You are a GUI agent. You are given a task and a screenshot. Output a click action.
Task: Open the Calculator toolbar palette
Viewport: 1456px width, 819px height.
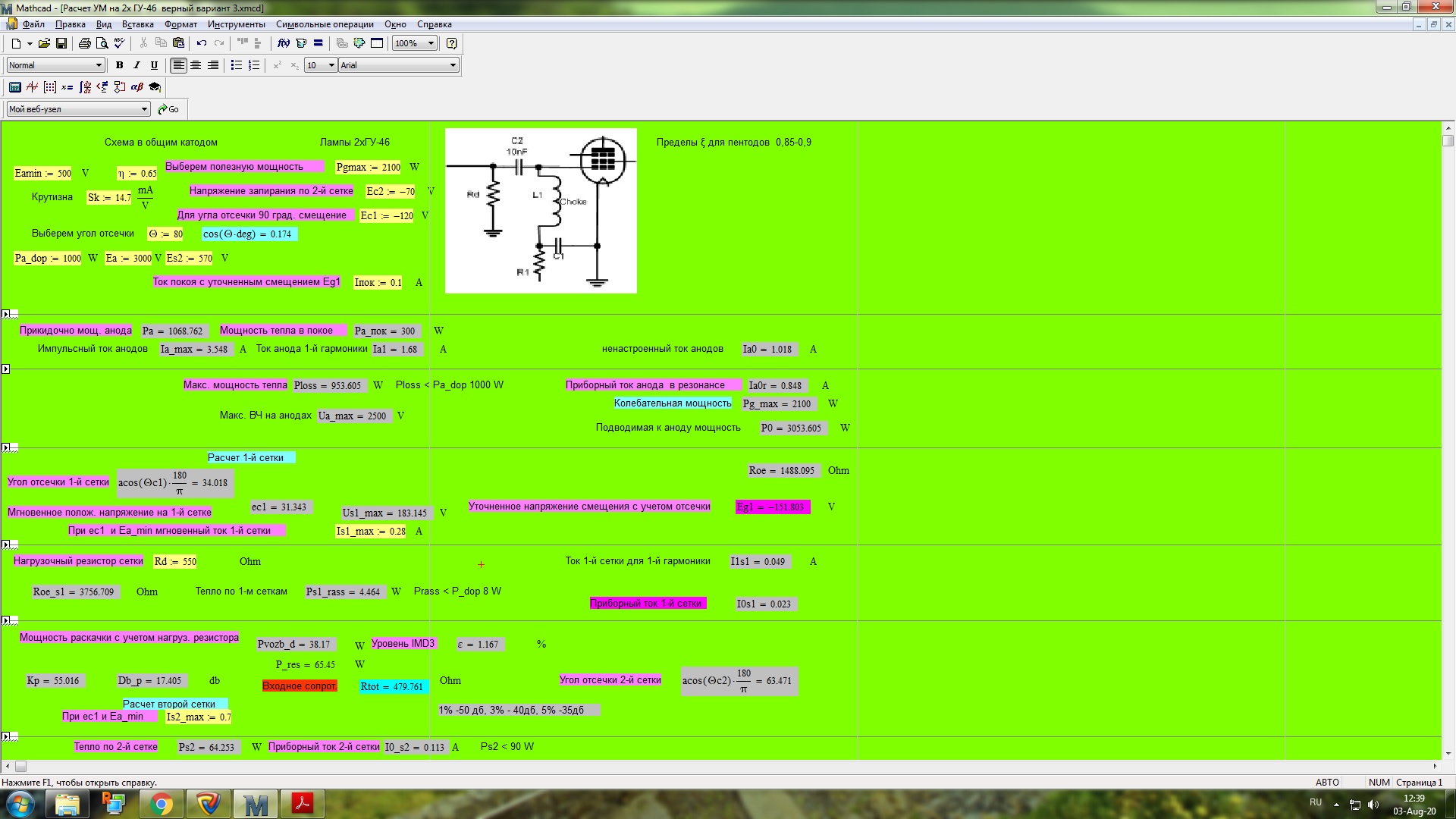click(15, 87)
